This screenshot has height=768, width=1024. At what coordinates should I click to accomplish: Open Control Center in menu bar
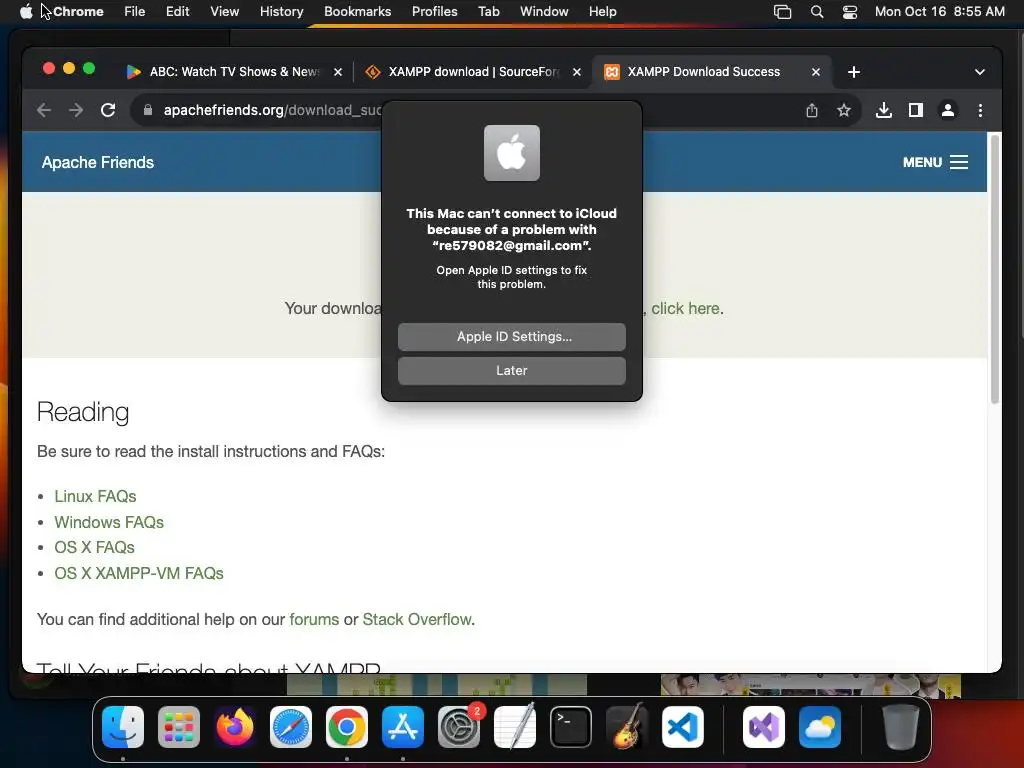[x=850, y=12]
